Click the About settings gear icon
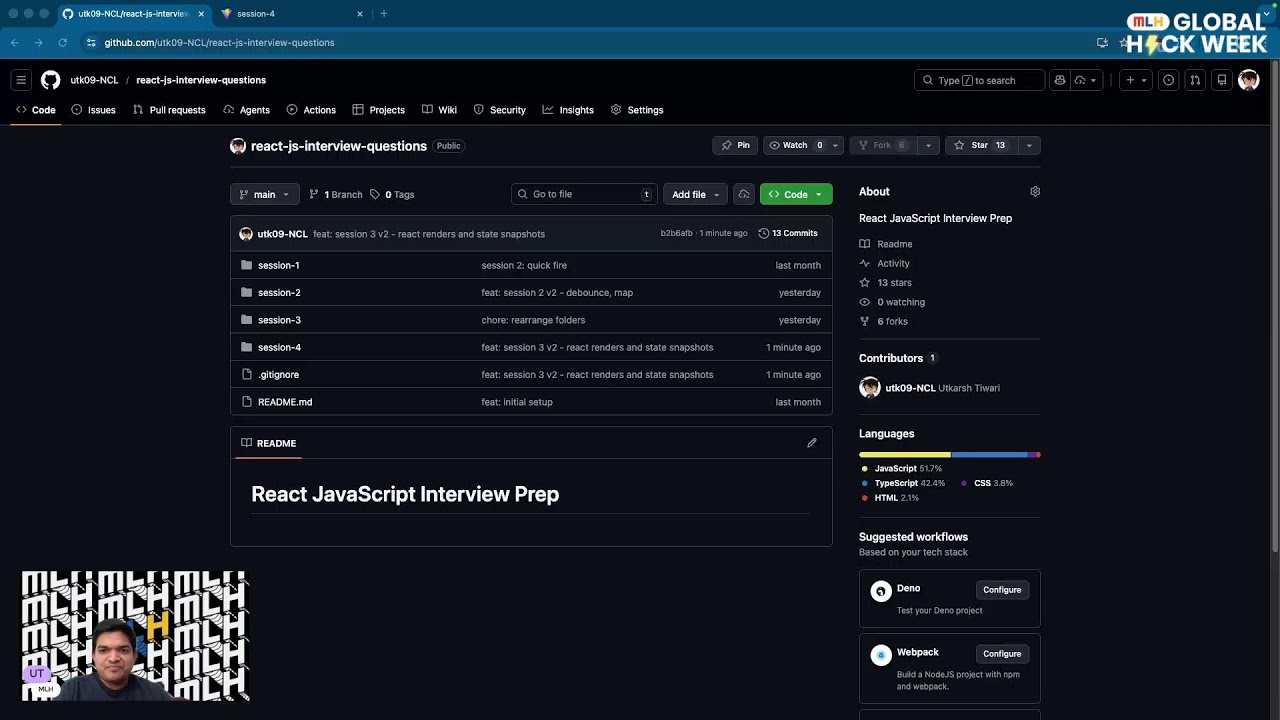The image size is (1280, 720). [1035, 191]
